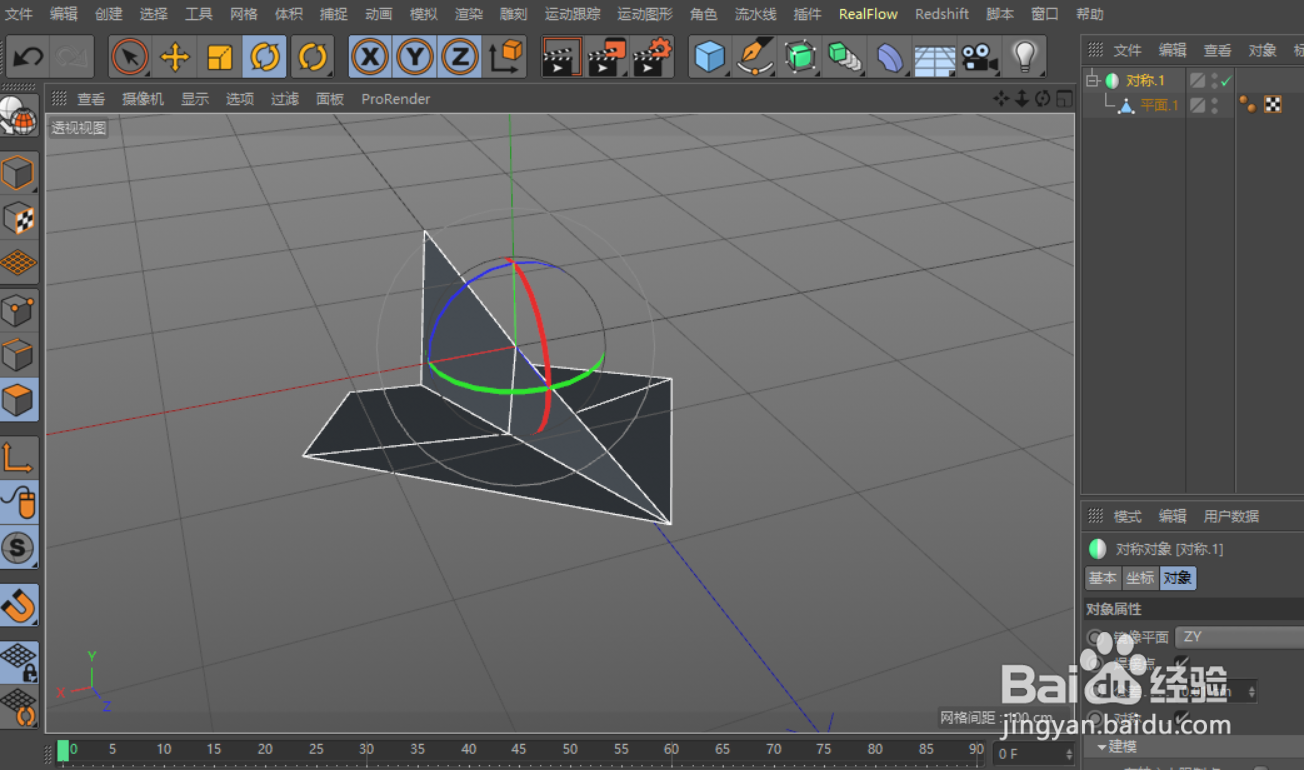Open the attributes 模式 menu
The image size is (1304, 770).
coord(1128,516)
